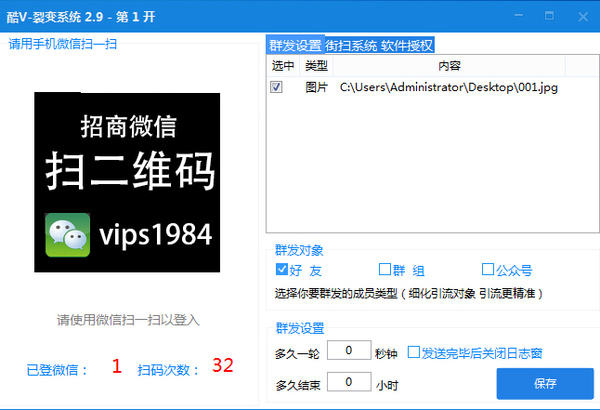Close the 酷V-裂变系统 window
The width and height of the screenshot is (600, 410).
tap(583, 16)
